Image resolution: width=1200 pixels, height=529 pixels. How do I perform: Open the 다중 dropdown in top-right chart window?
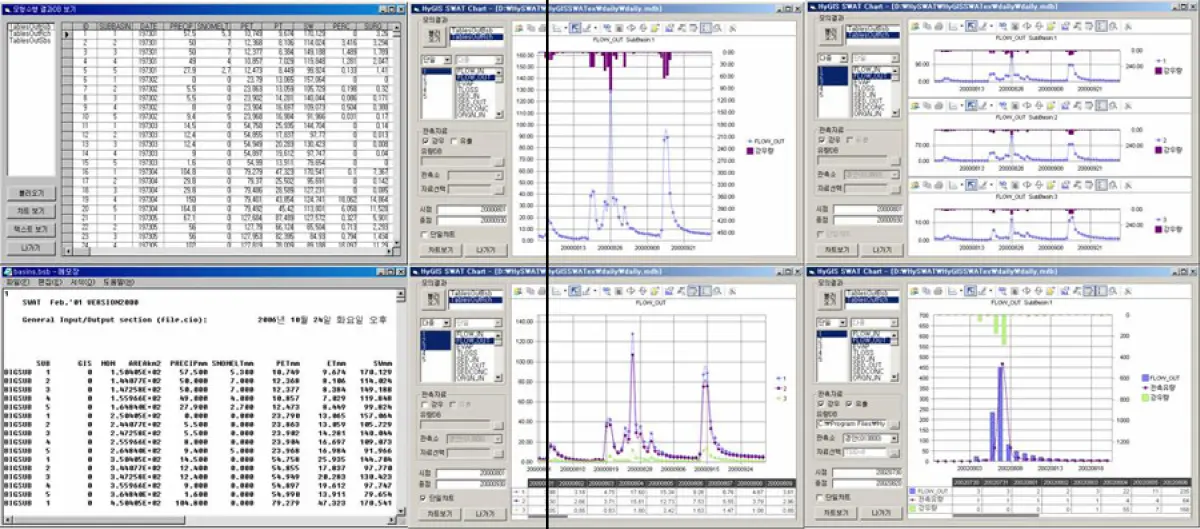tap(829, 59)
